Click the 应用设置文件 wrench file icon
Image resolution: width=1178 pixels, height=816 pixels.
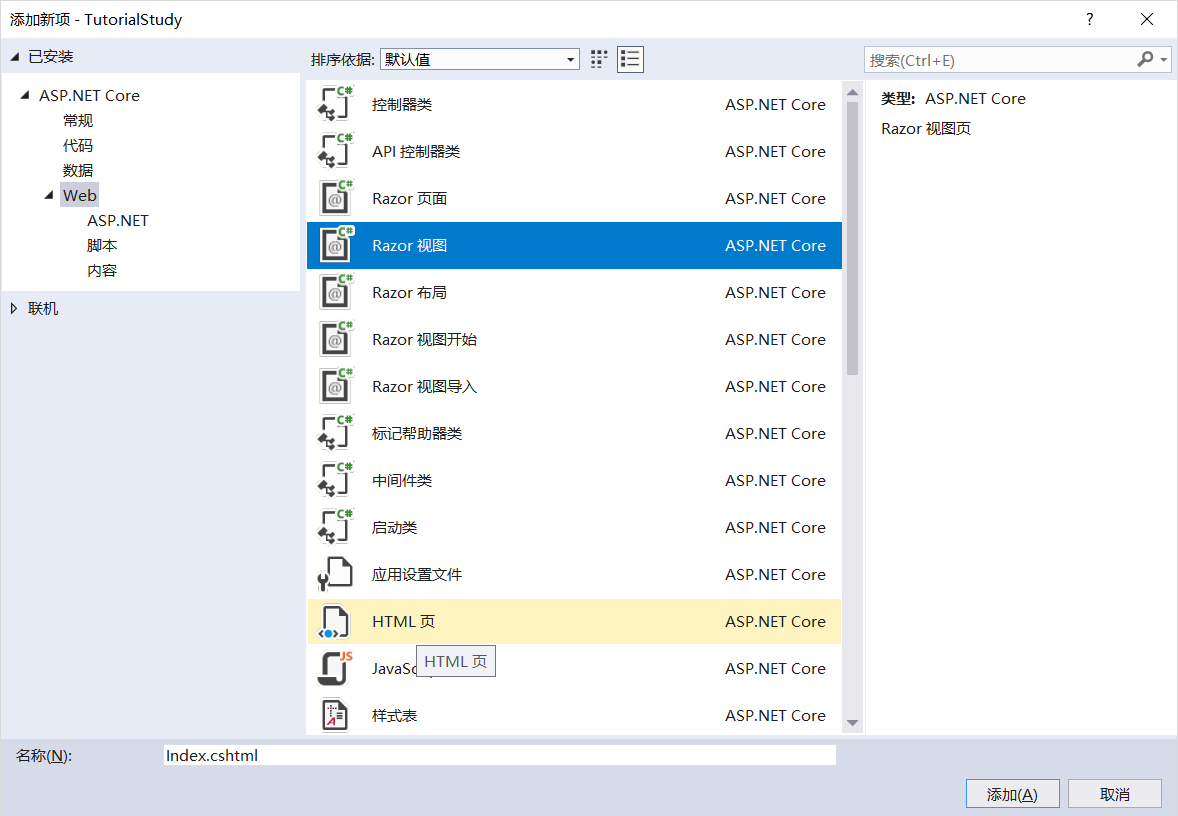click(335, 574)
